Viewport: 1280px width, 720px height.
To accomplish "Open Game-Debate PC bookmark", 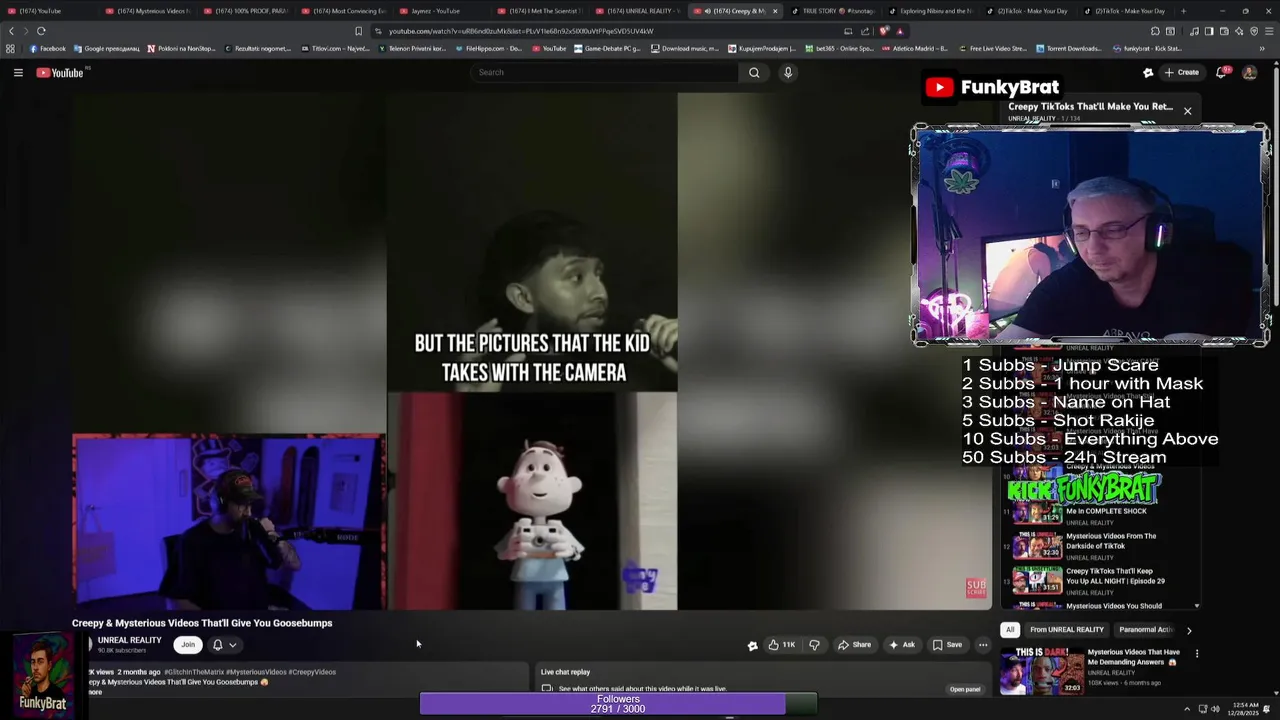I will point(608,48).
